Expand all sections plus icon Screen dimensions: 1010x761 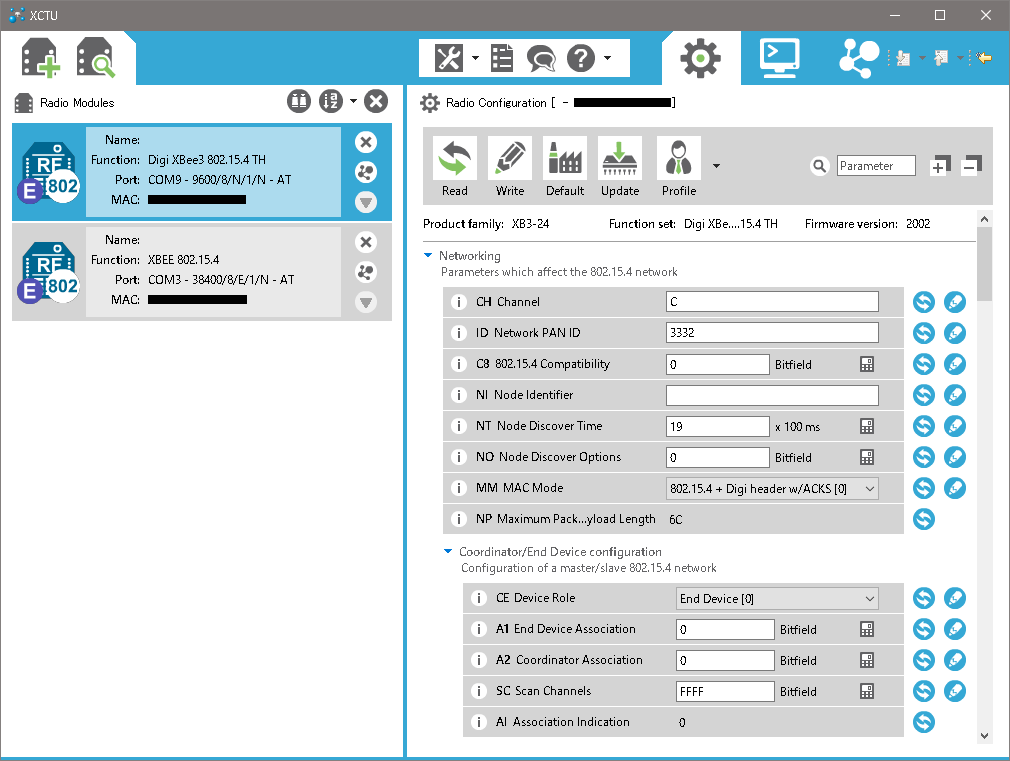tap(940, 166)
